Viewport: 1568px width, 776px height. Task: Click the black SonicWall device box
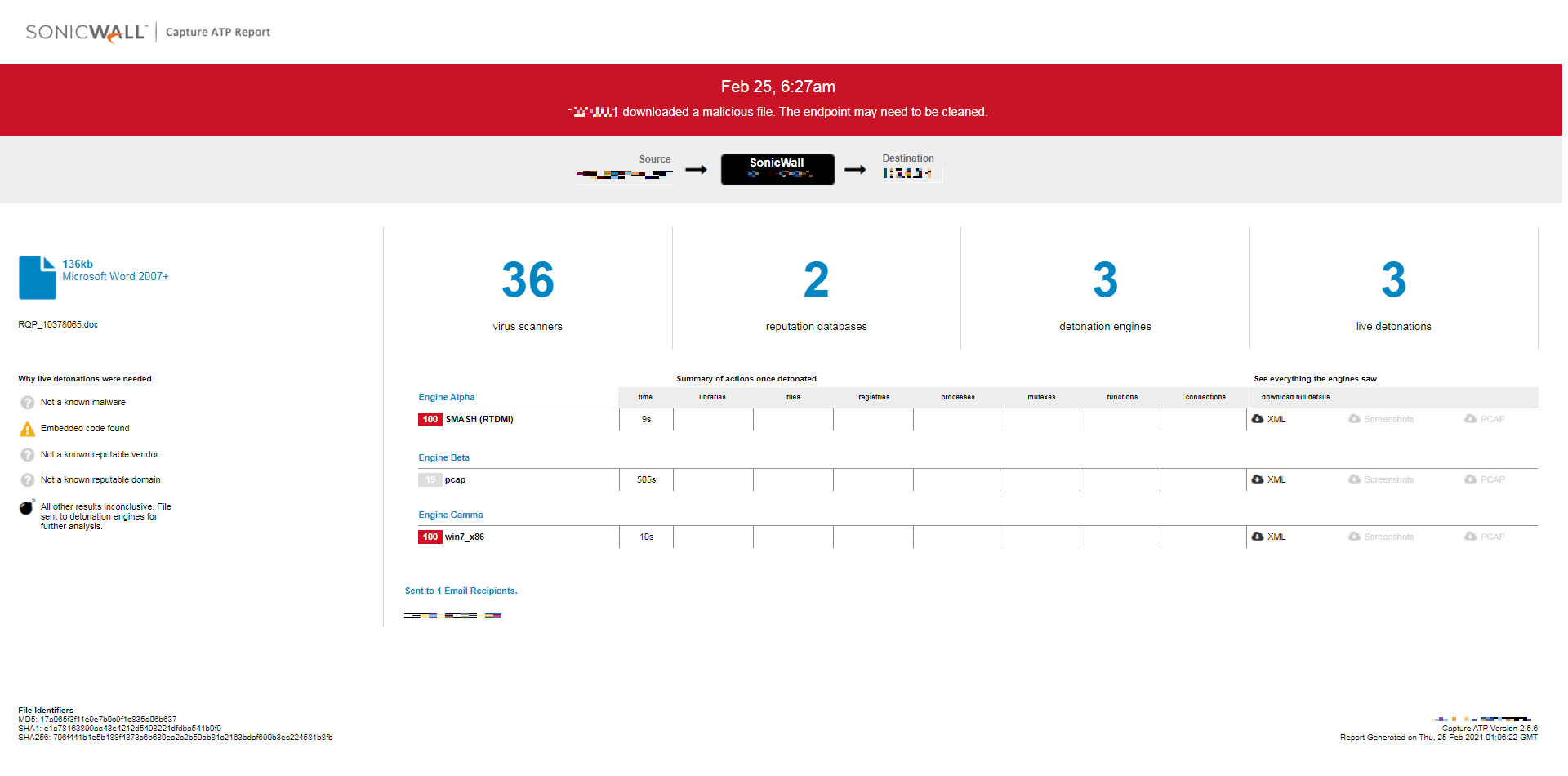coord(777,170)
